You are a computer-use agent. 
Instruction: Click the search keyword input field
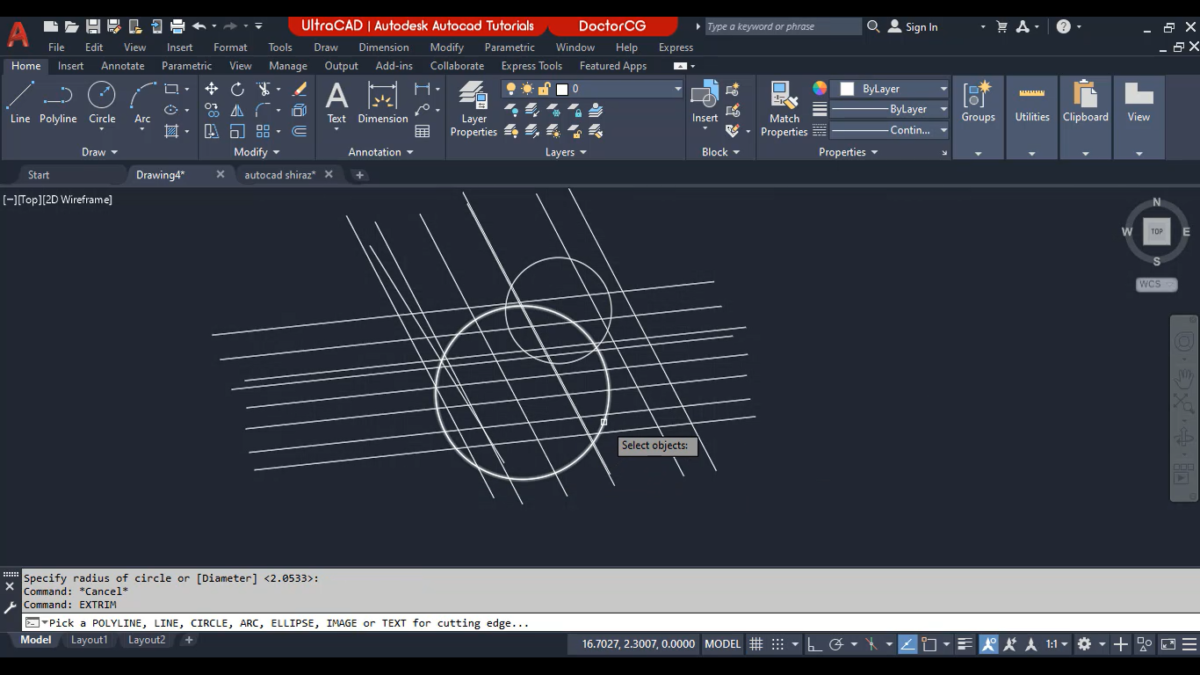(x=782, y=27)
